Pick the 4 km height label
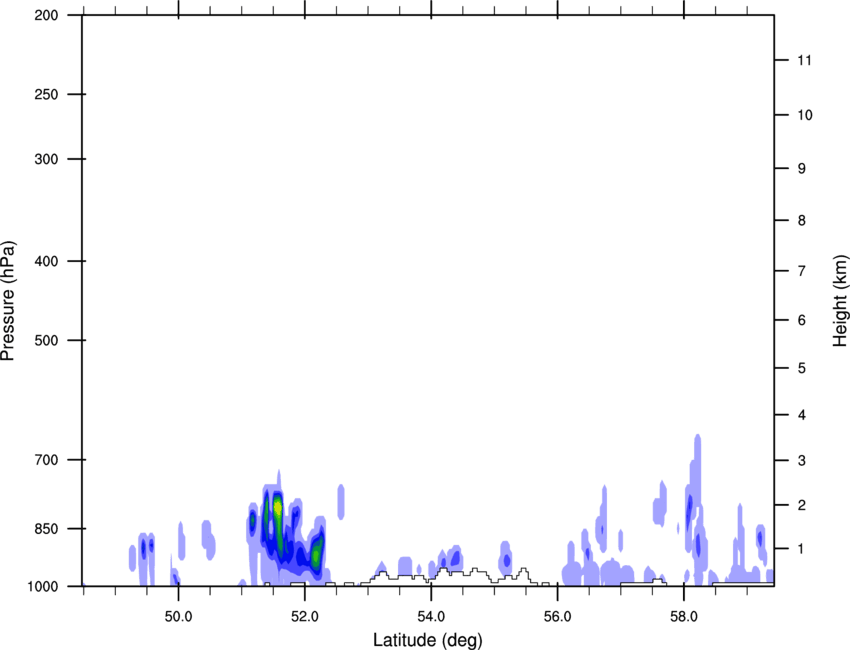This screenshot has height=650, width=850. [x=802, y=415]
